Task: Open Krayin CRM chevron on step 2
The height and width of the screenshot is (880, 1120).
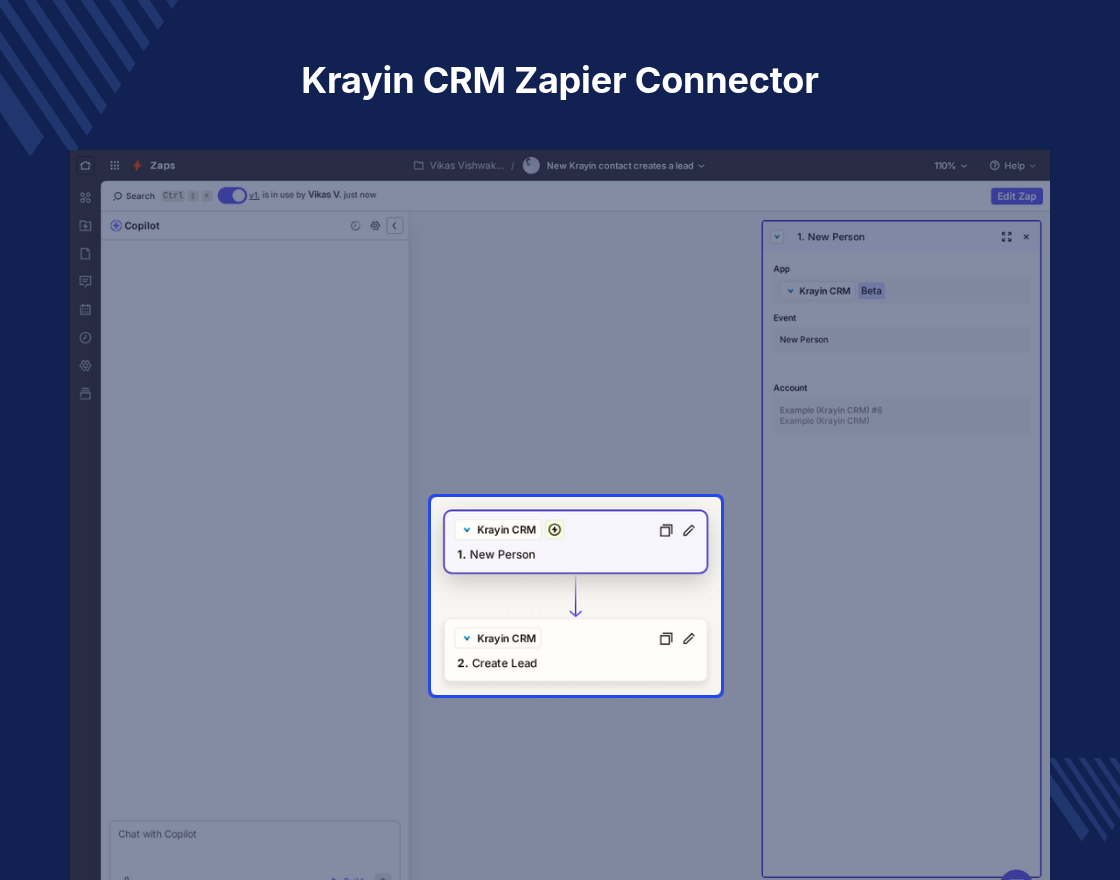Action: tap(466, 639)
